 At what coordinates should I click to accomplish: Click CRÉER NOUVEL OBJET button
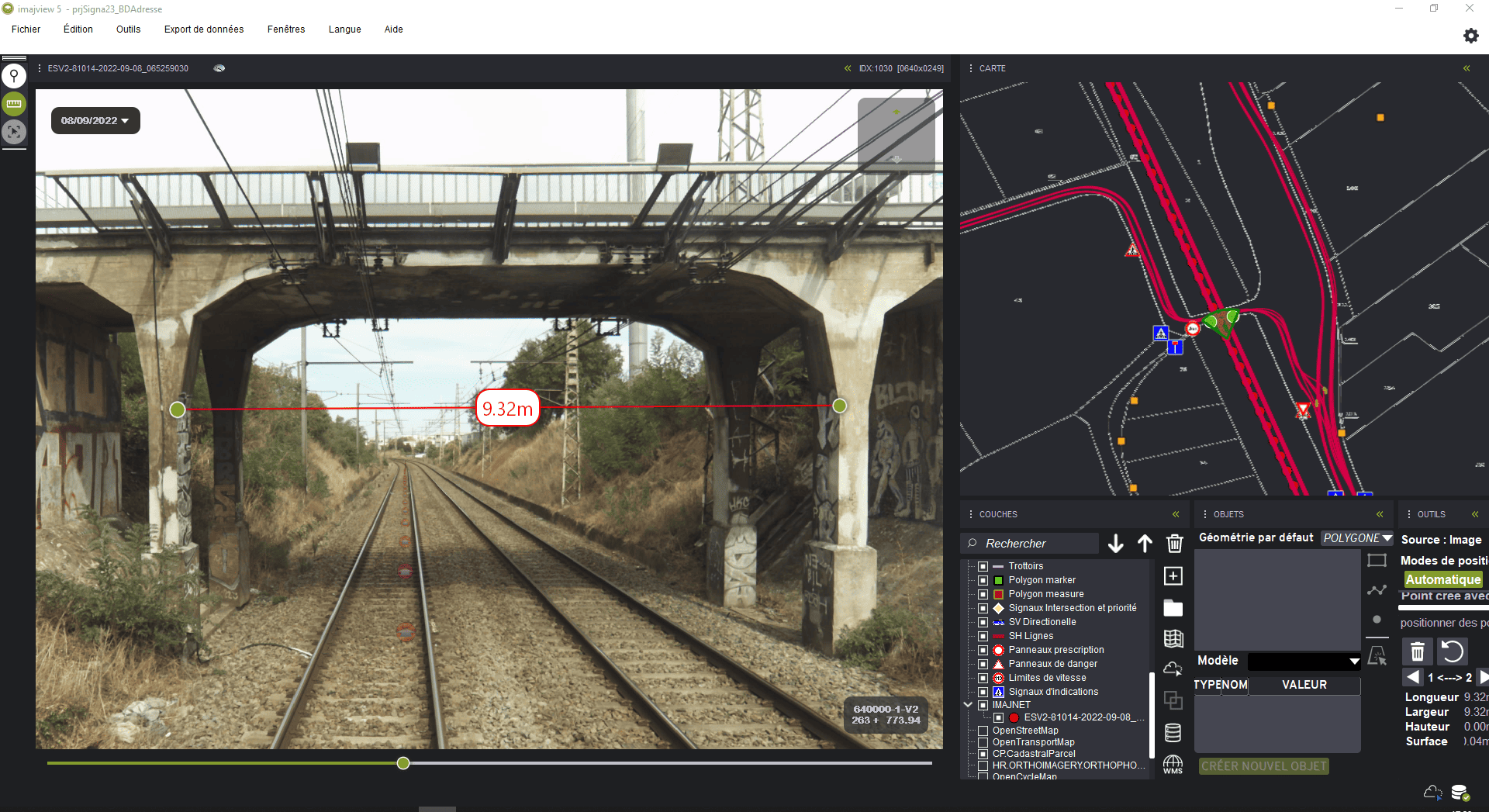(x=1264, y=766)
